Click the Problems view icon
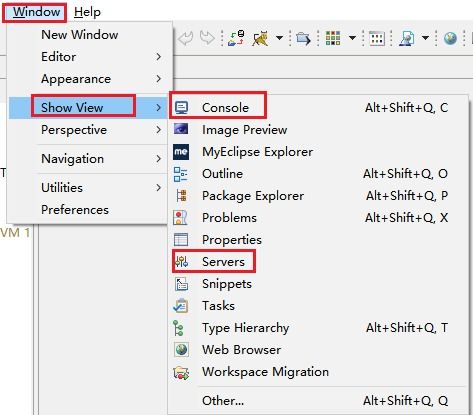 coord(180,218)
